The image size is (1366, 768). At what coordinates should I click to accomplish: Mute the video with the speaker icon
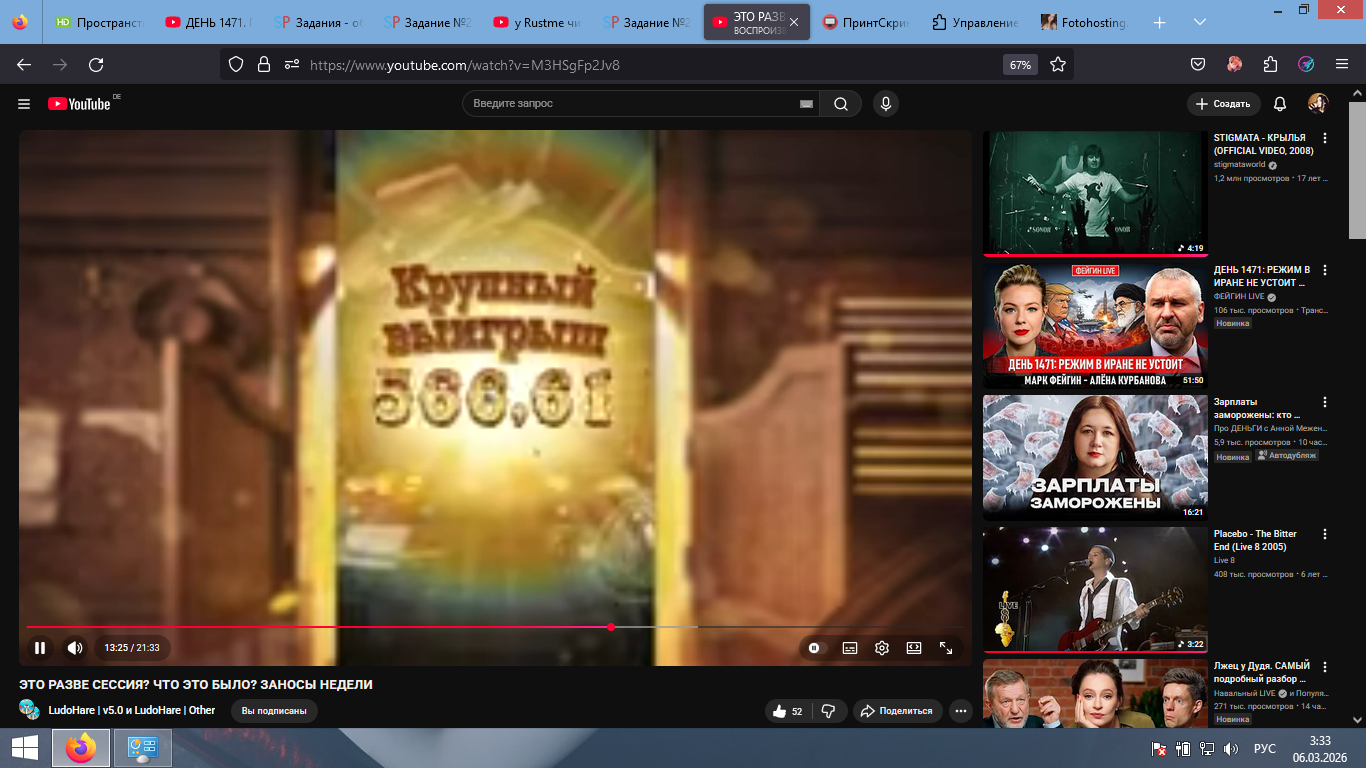click(x=75, y=648)
